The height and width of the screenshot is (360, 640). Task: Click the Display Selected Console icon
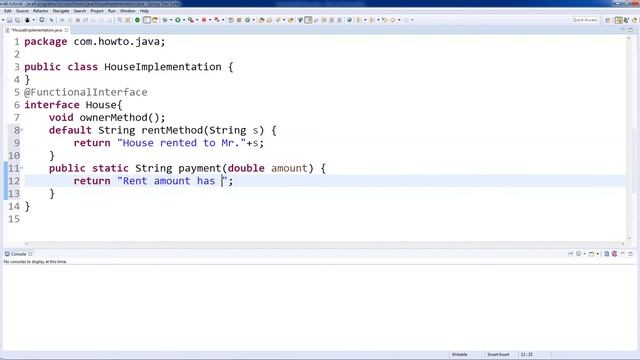(x=578, y=254)
